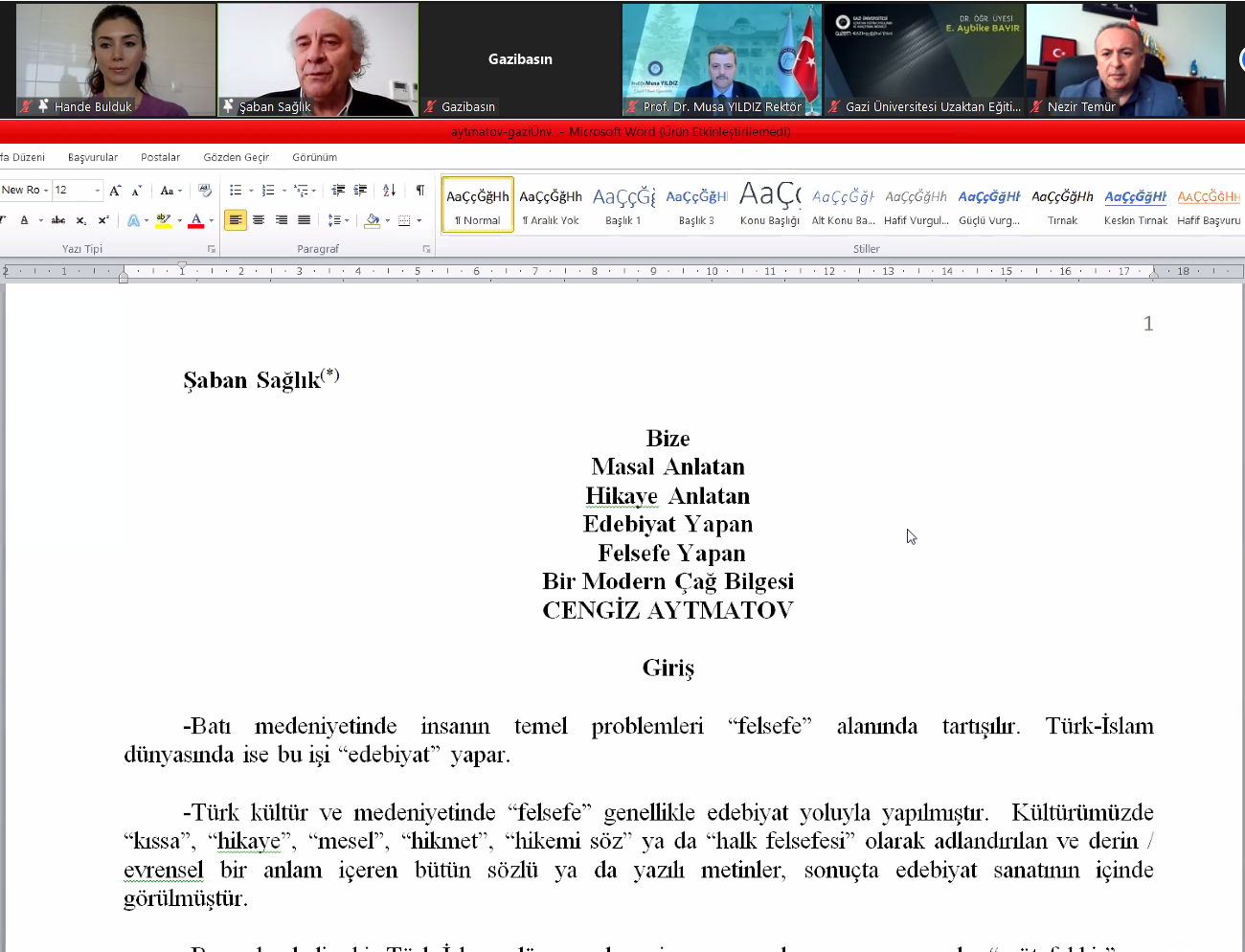
Task: Click the muted microphone icon on Nezir Temür's tile
Action: click(1036, 106)
